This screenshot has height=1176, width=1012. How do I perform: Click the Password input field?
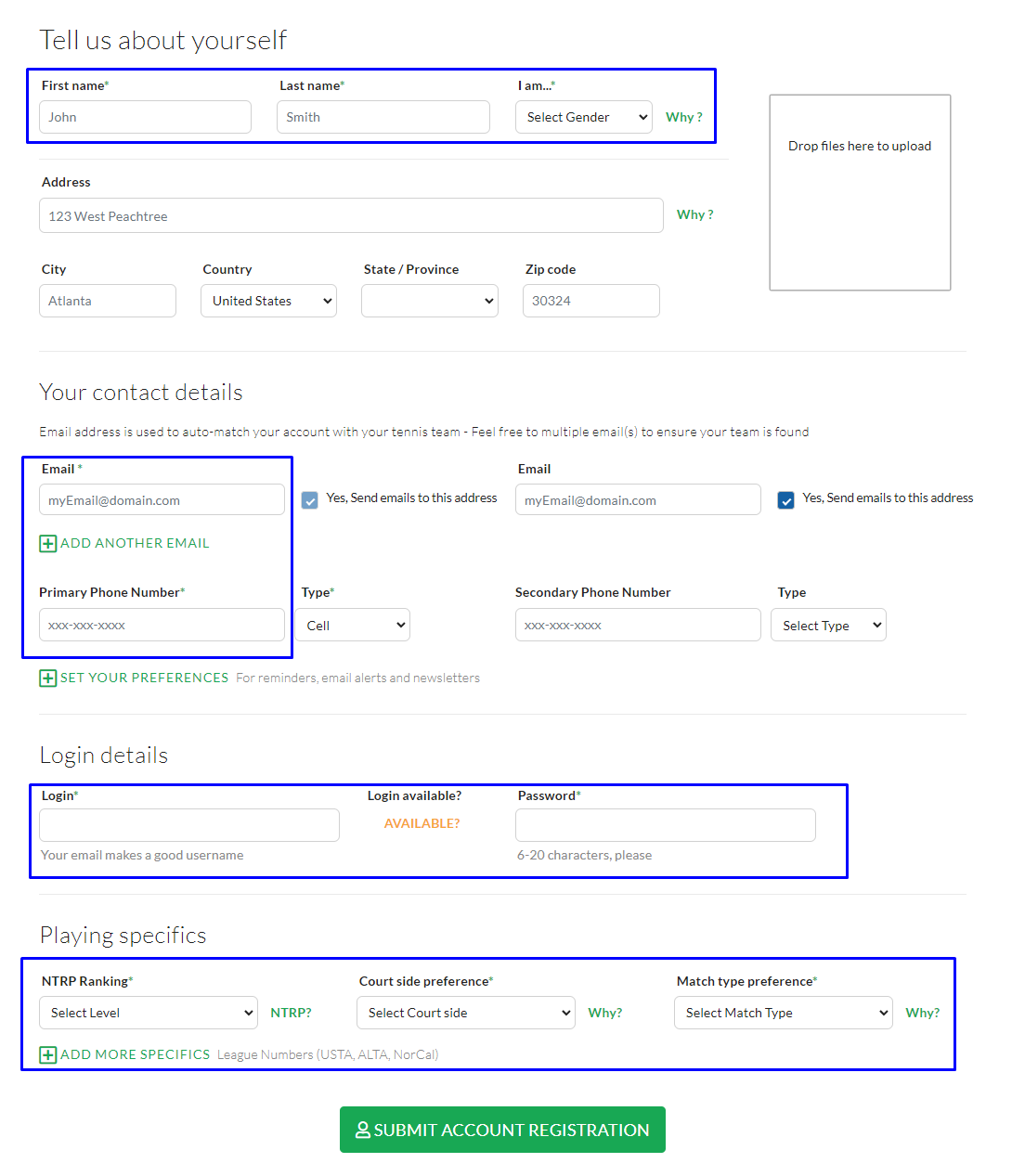(666, 825)
